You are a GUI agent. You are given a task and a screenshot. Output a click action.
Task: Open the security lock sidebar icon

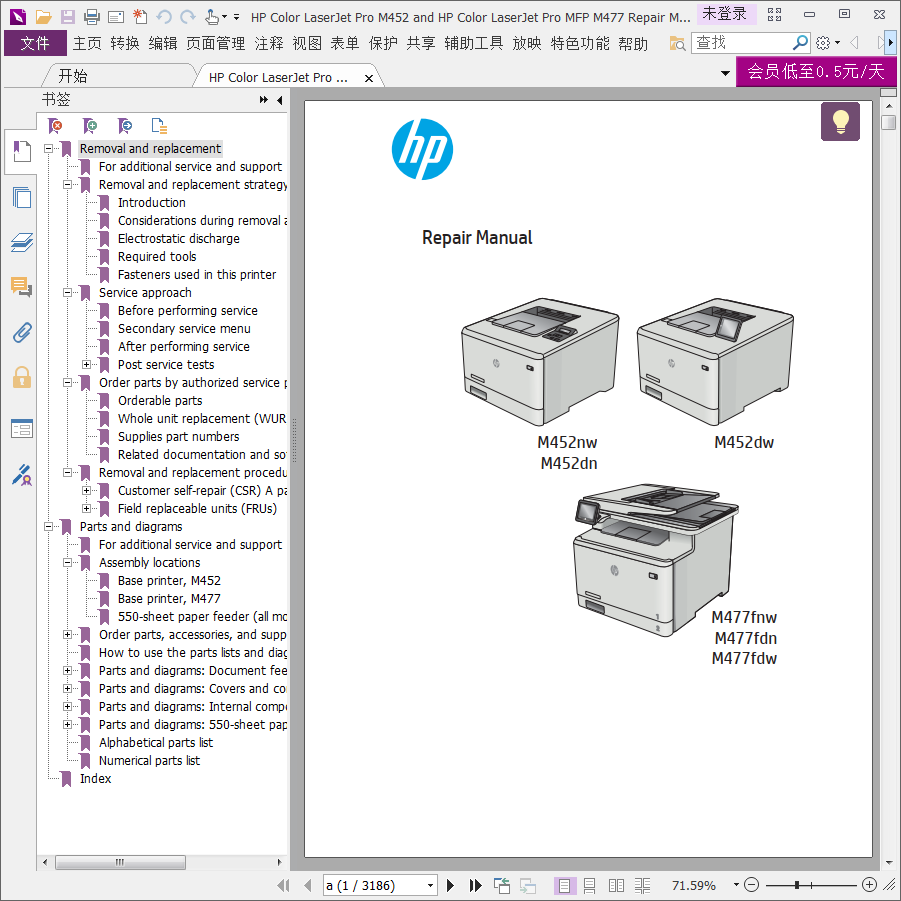[x=21, y=378]
